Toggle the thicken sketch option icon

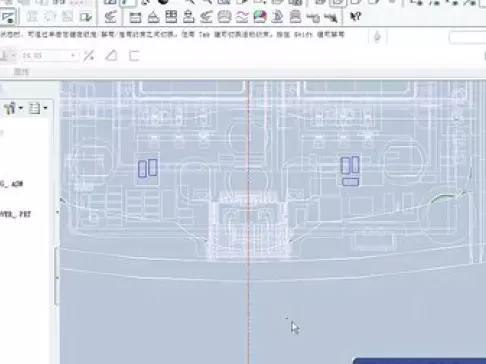tap(134, 56)
